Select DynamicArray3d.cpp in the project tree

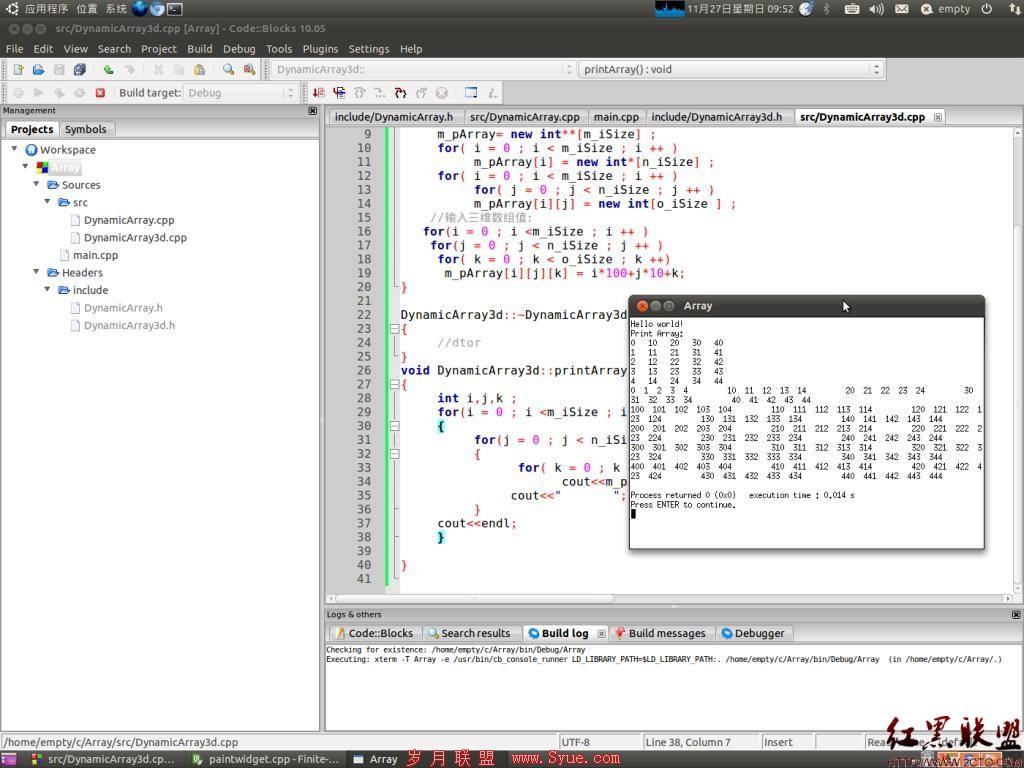135,238
